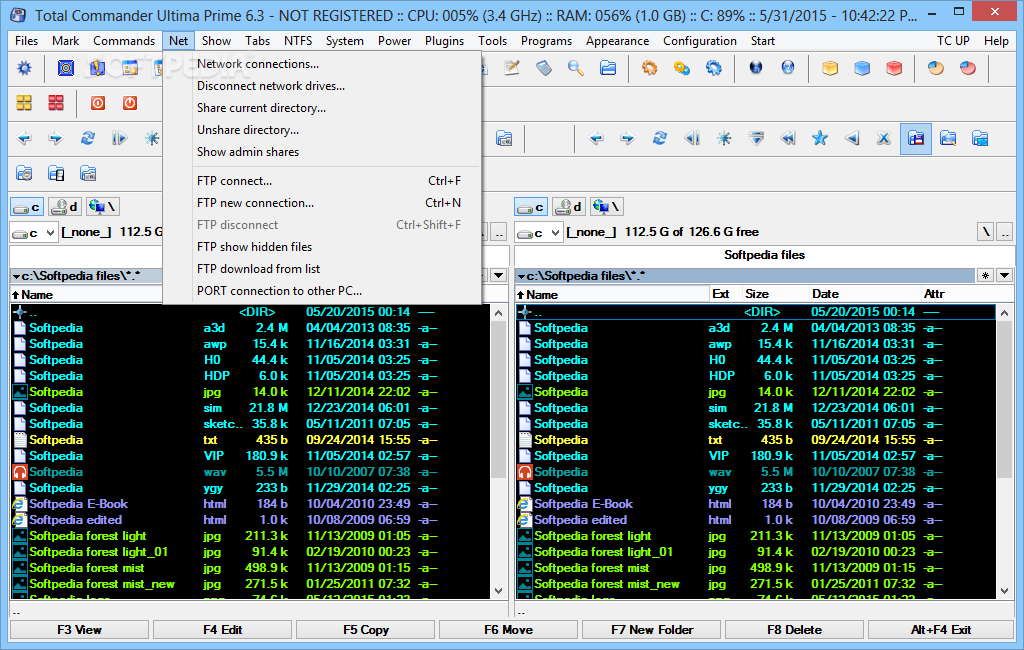Click the F7 New Folder button
Screen dimensions: 1024x650
pos(652,630)
